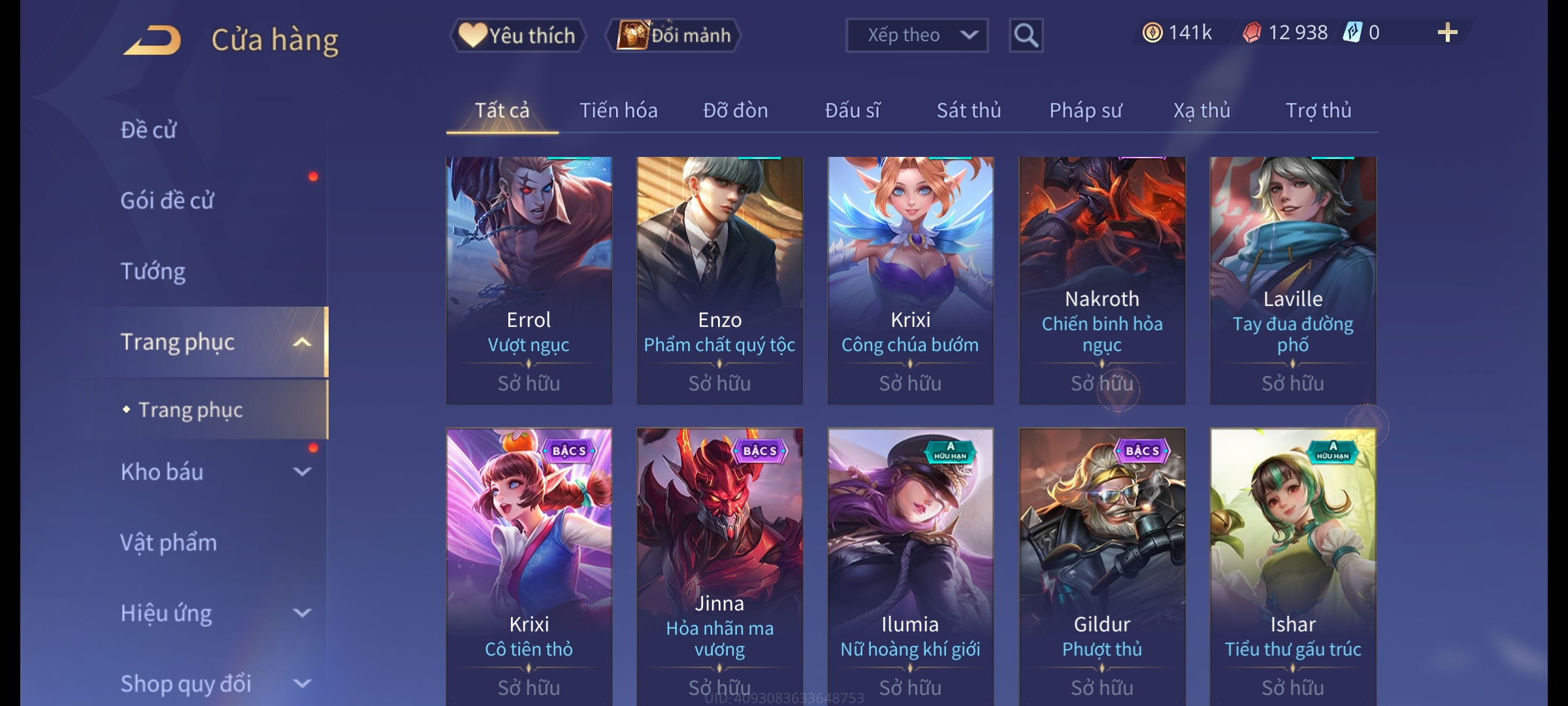Tap the gold coin balance icon

(1152, 33)
